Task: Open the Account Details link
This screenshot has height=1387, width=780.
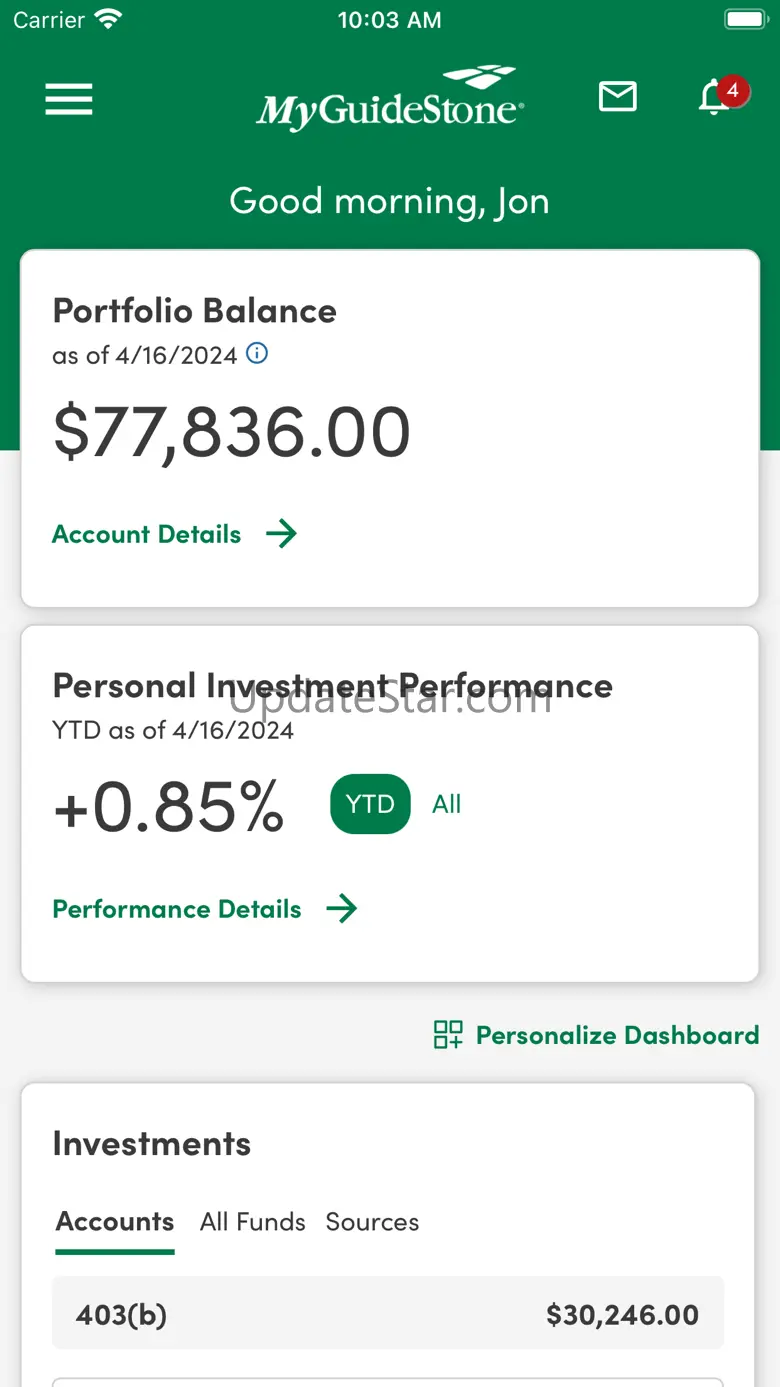Action: point(147,534)
